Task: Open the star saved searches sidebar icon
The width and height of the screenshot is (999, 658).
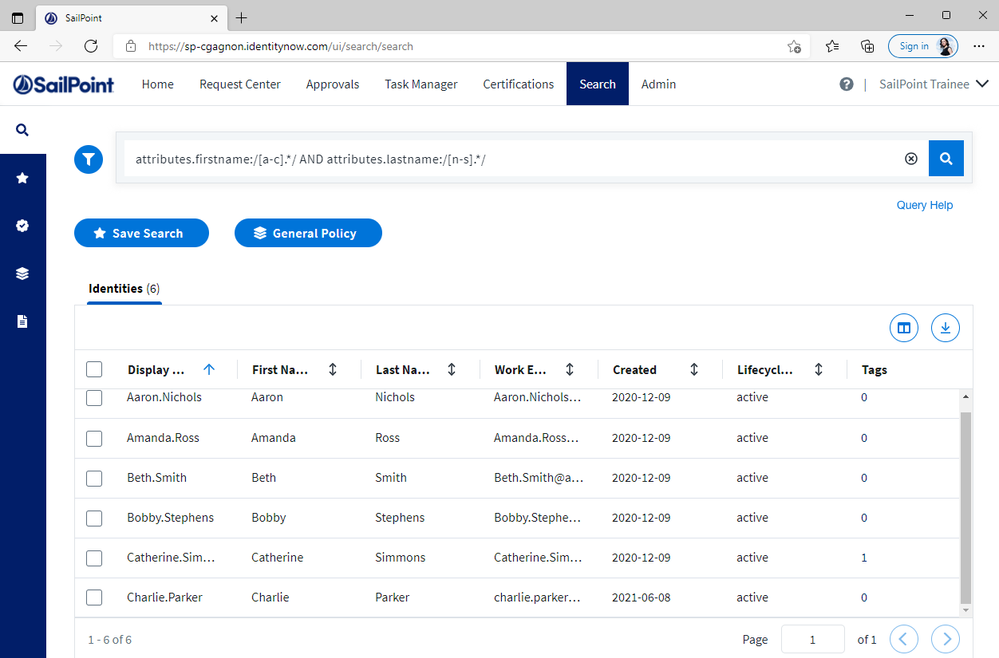Action: tap(22, 178)
